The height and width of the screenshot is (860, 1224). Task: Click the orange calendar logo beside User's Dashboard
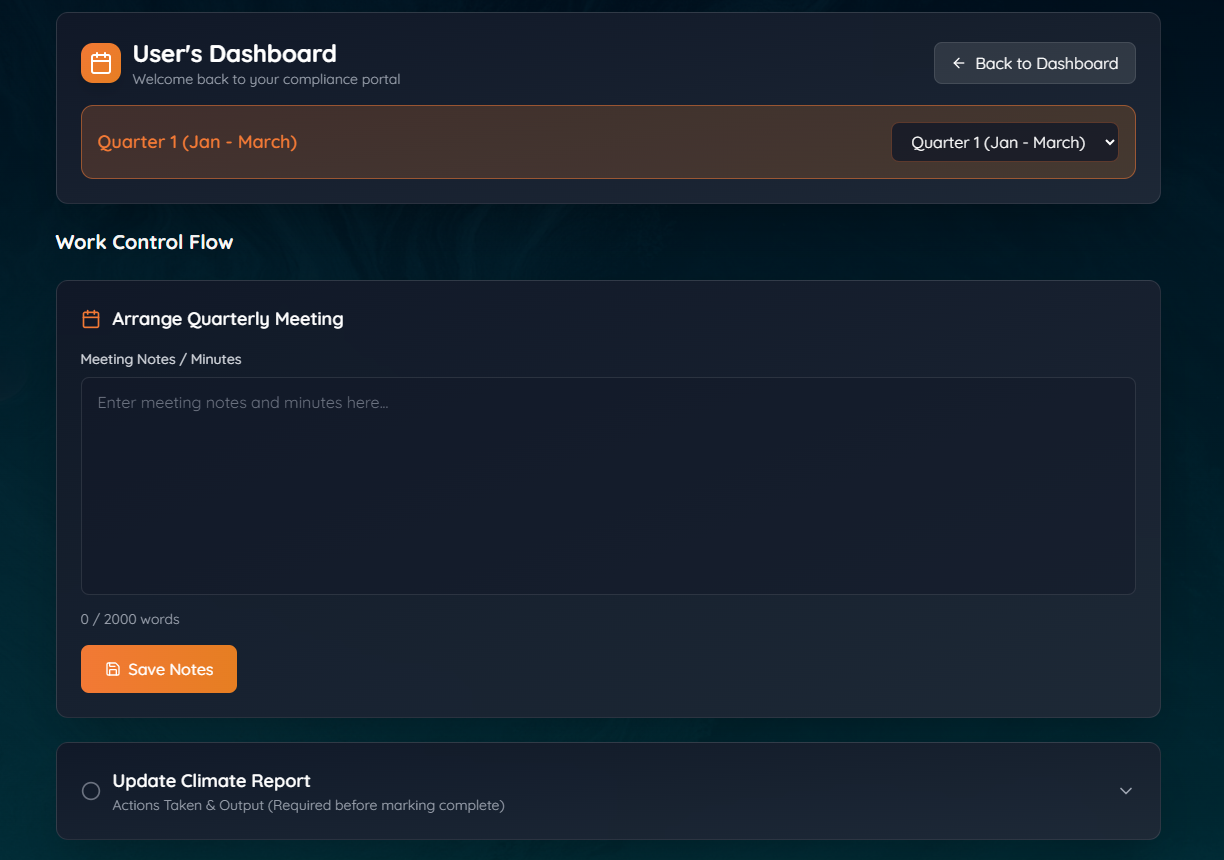(x=101, y=63)
